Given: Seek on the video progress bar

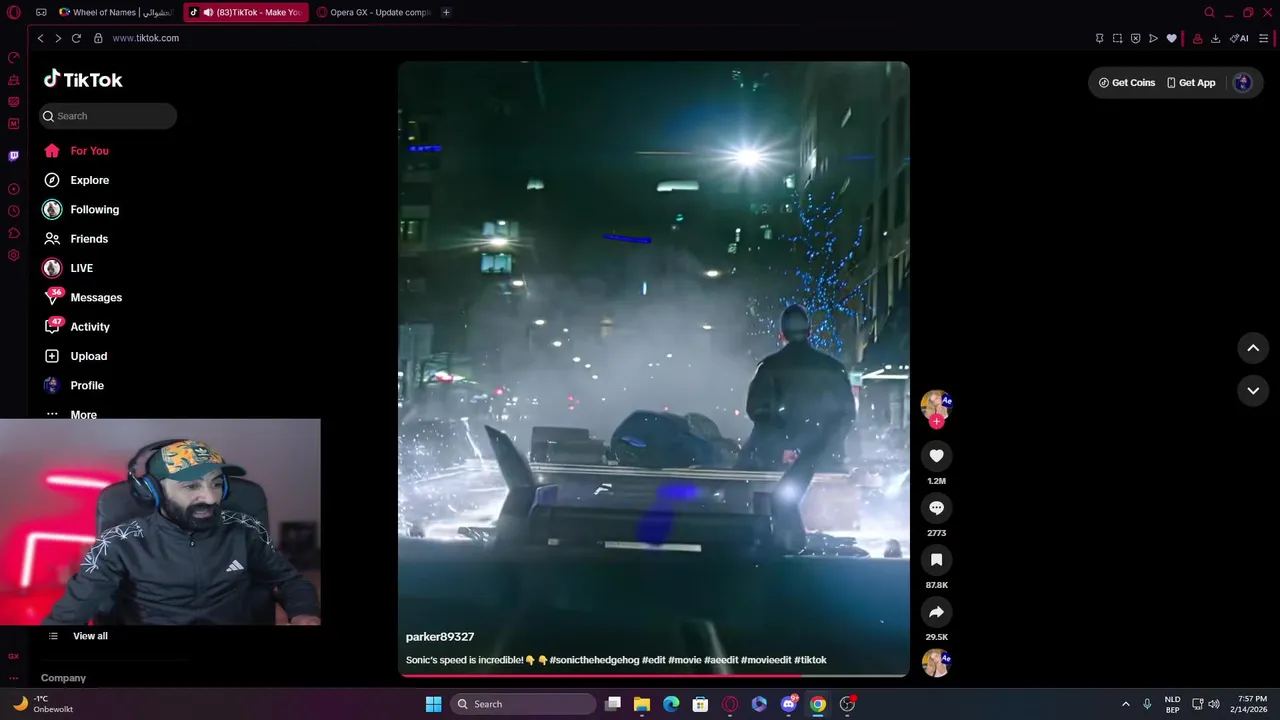Looking at the screenshot, I should point(654,676).
